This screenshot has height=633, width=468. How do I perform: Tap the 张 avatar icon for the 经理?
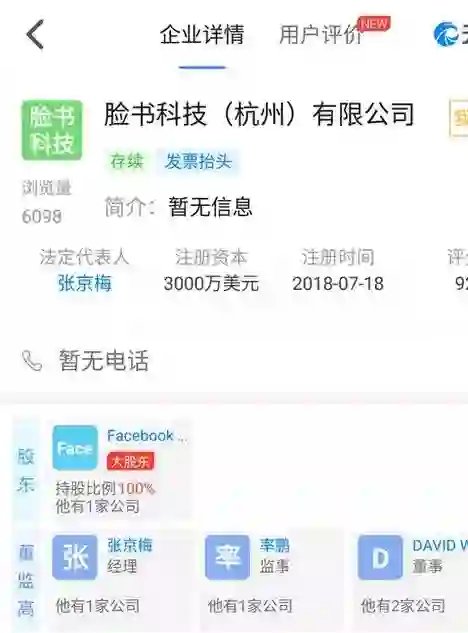click(75, 558)
